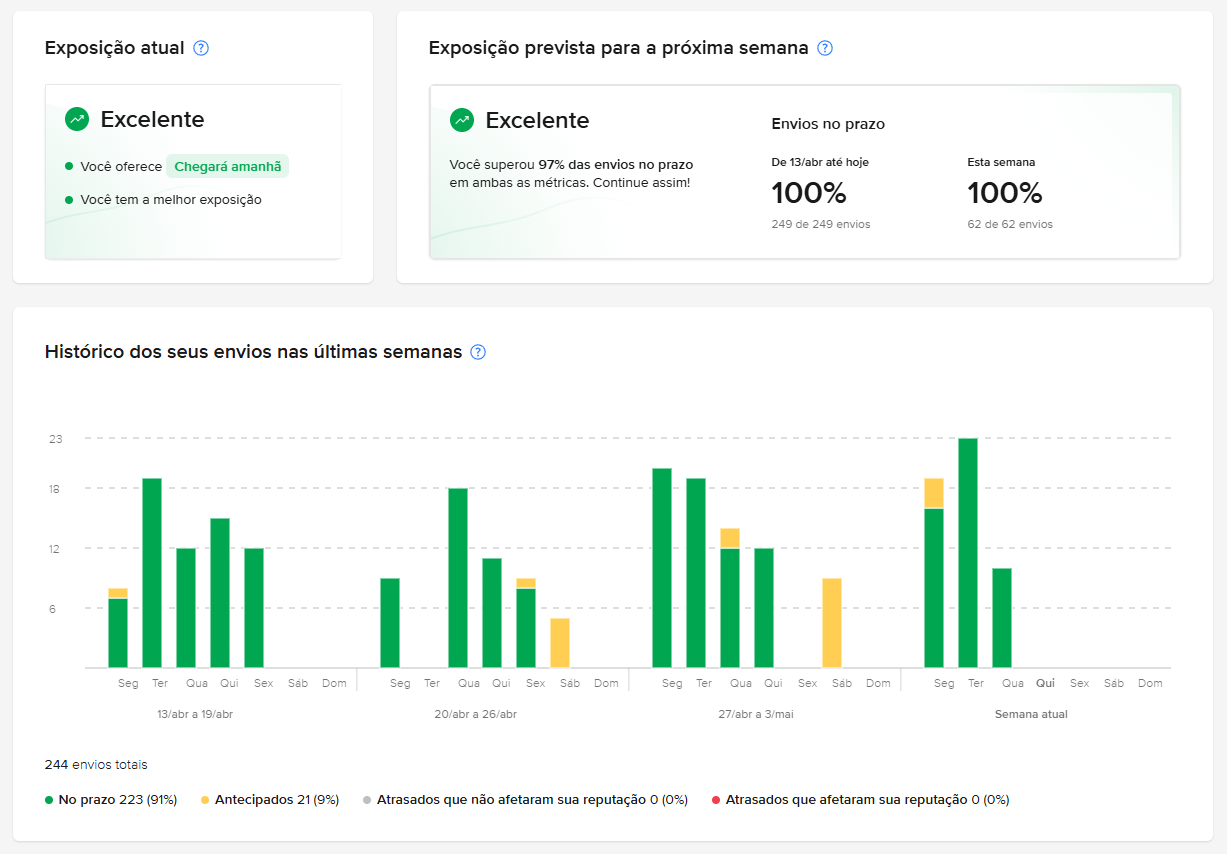Click the gray Atrasados que não afetaram dot
This screenshot has height=854, width=1227.
(367, 800)
